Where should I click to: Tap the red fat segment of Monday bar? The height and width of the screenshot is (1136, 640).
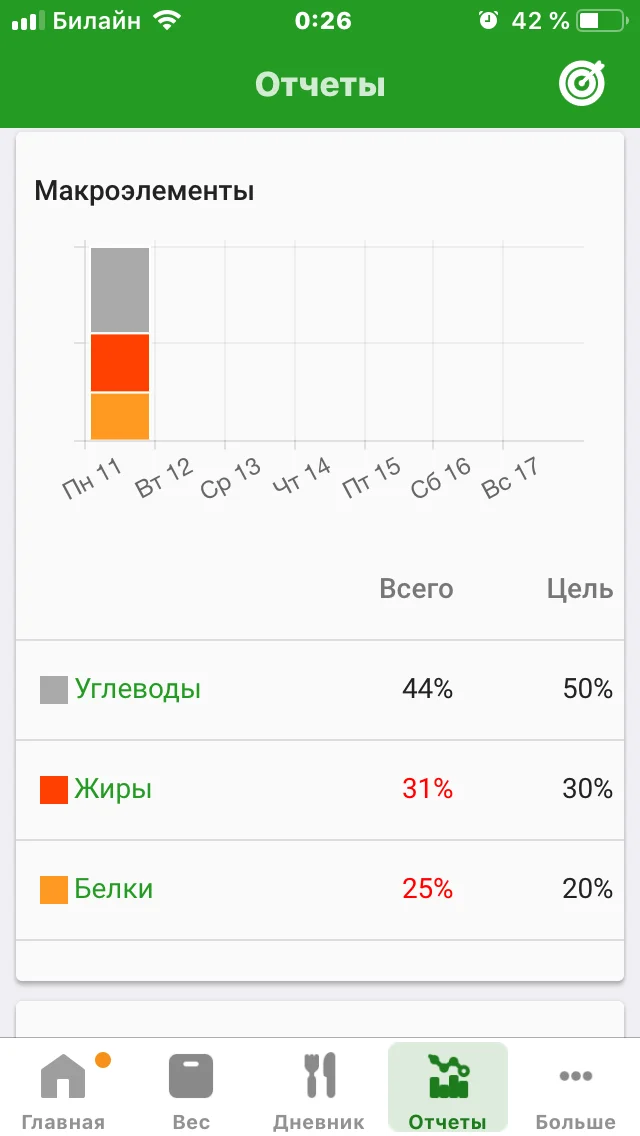point(120,363)
